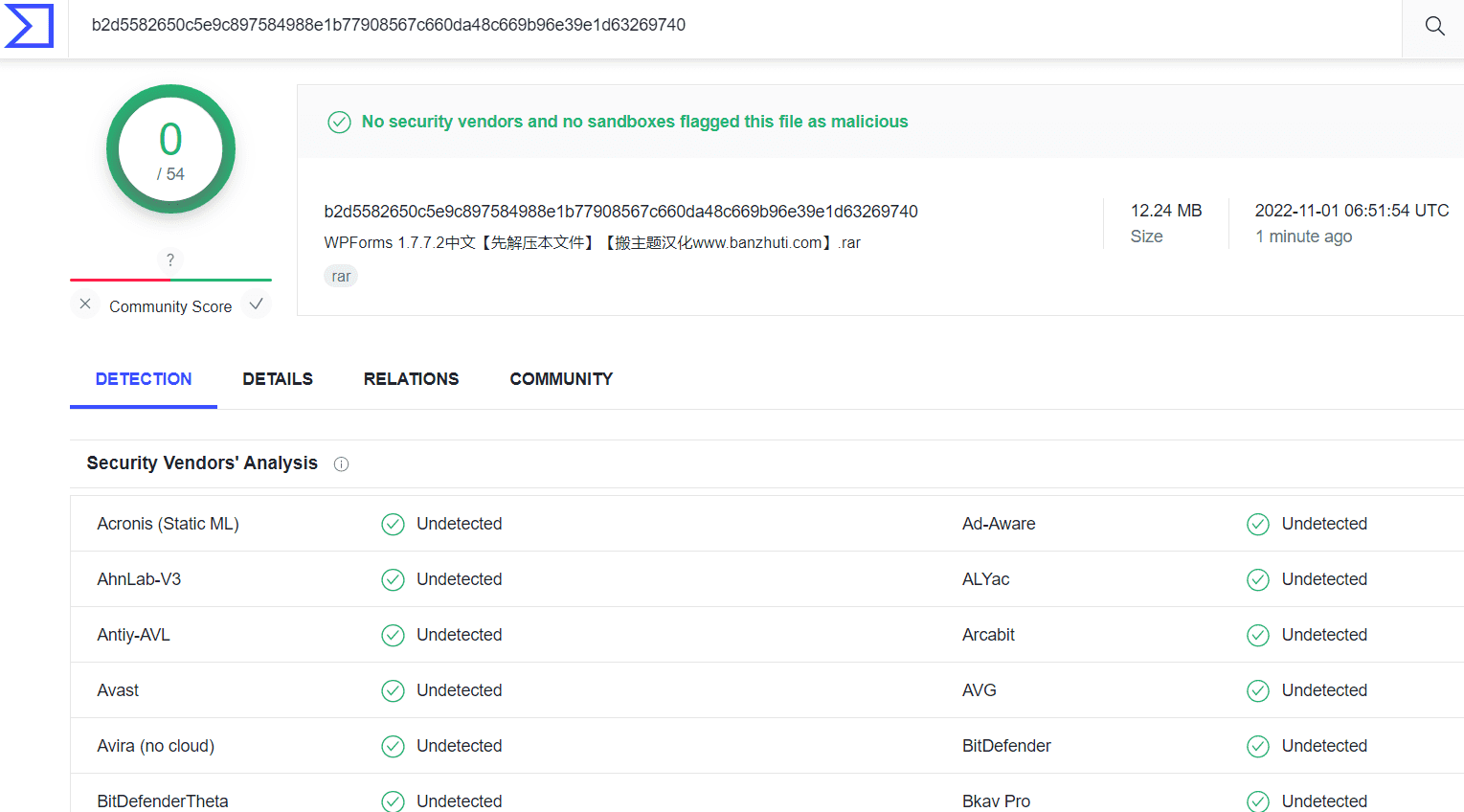Click the 1 minute ago label

pos(1303,237)
